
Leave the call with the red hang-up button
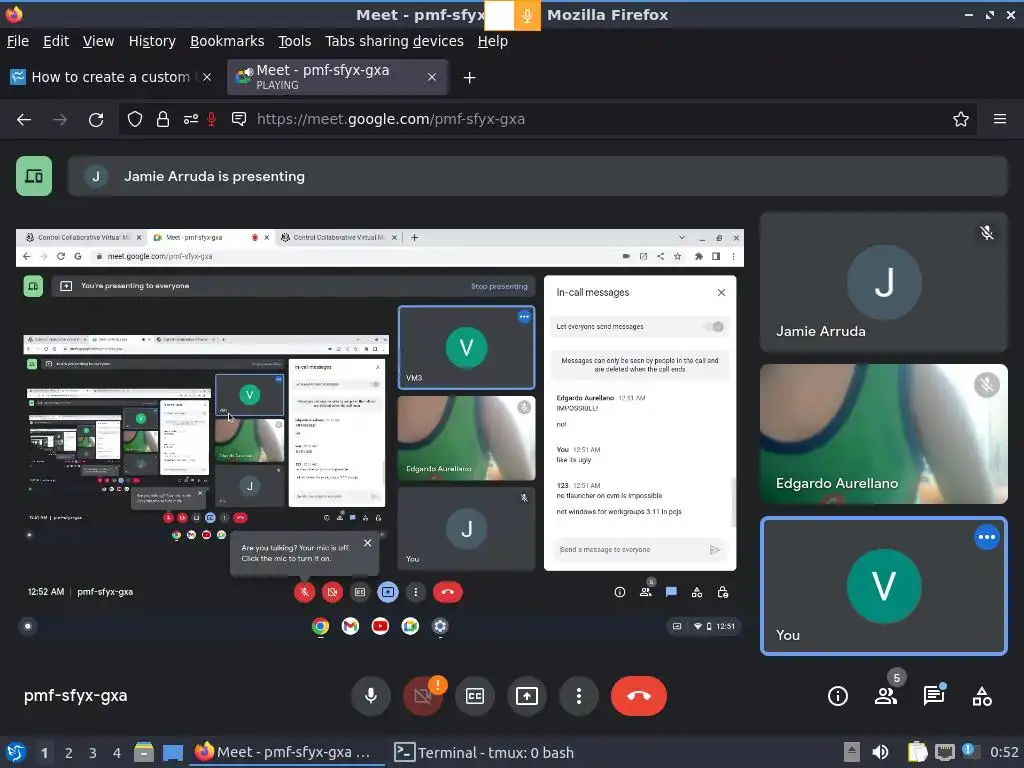pyautogui.click(x=639, y=696)
